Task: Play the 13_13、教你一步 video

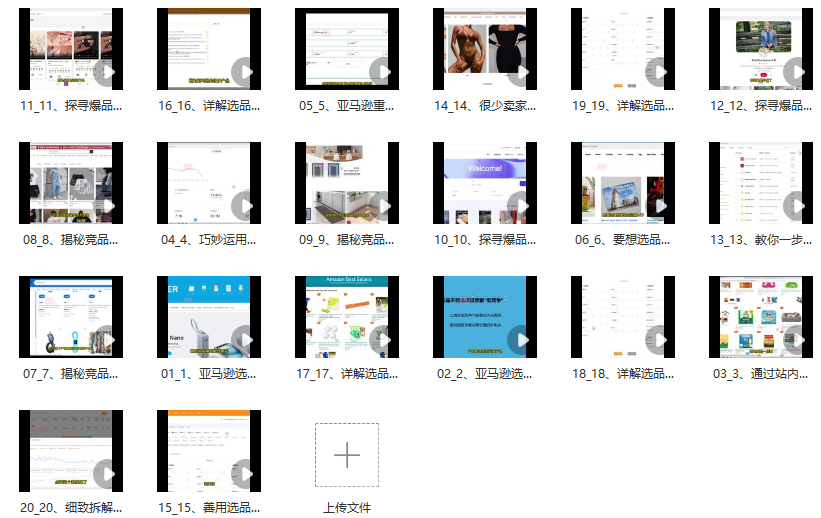Action: pyautogui.click(x=797, y=206)
